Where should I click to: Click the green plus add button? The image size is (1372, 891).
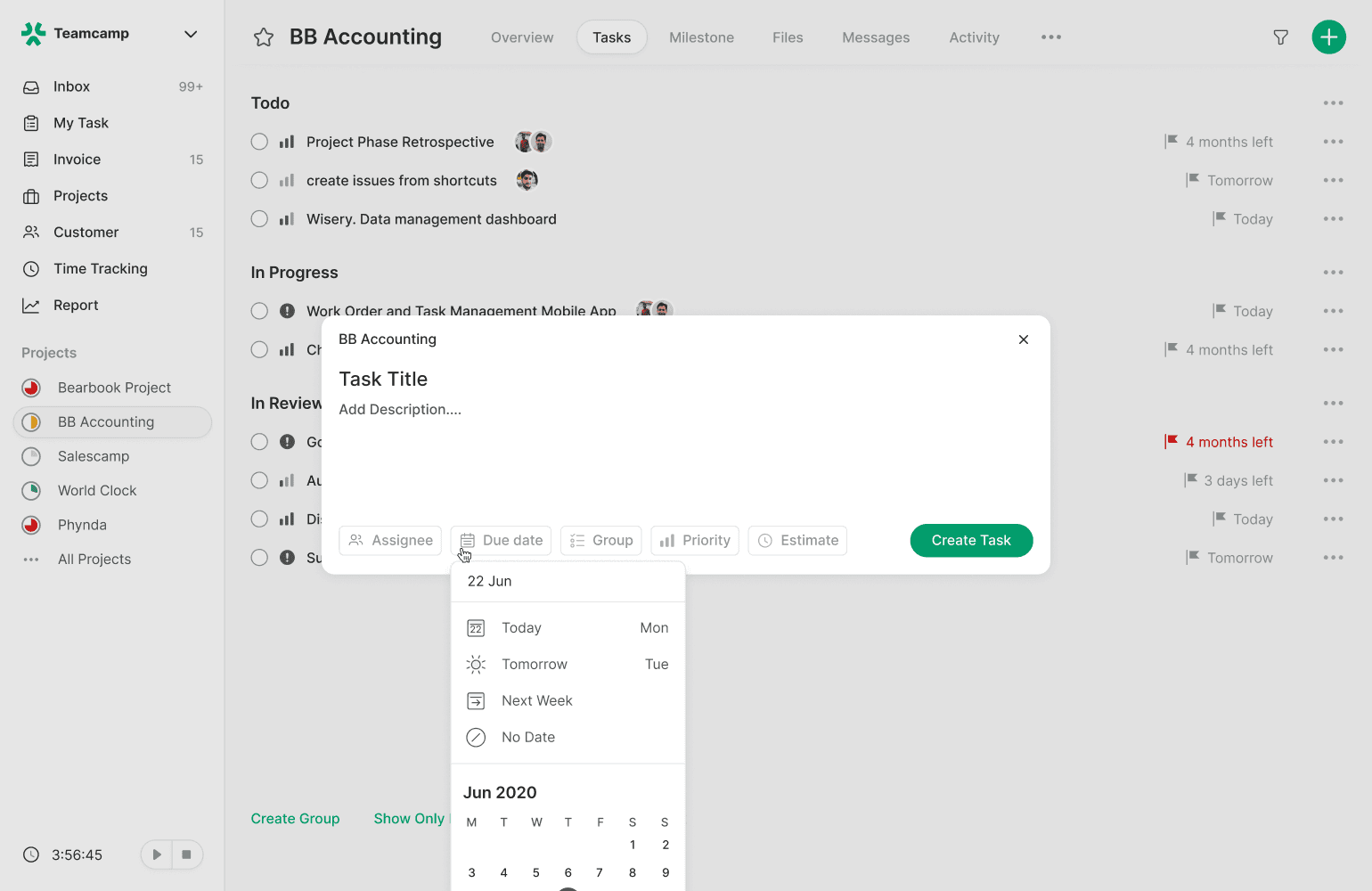click(x=1328, y=37)
